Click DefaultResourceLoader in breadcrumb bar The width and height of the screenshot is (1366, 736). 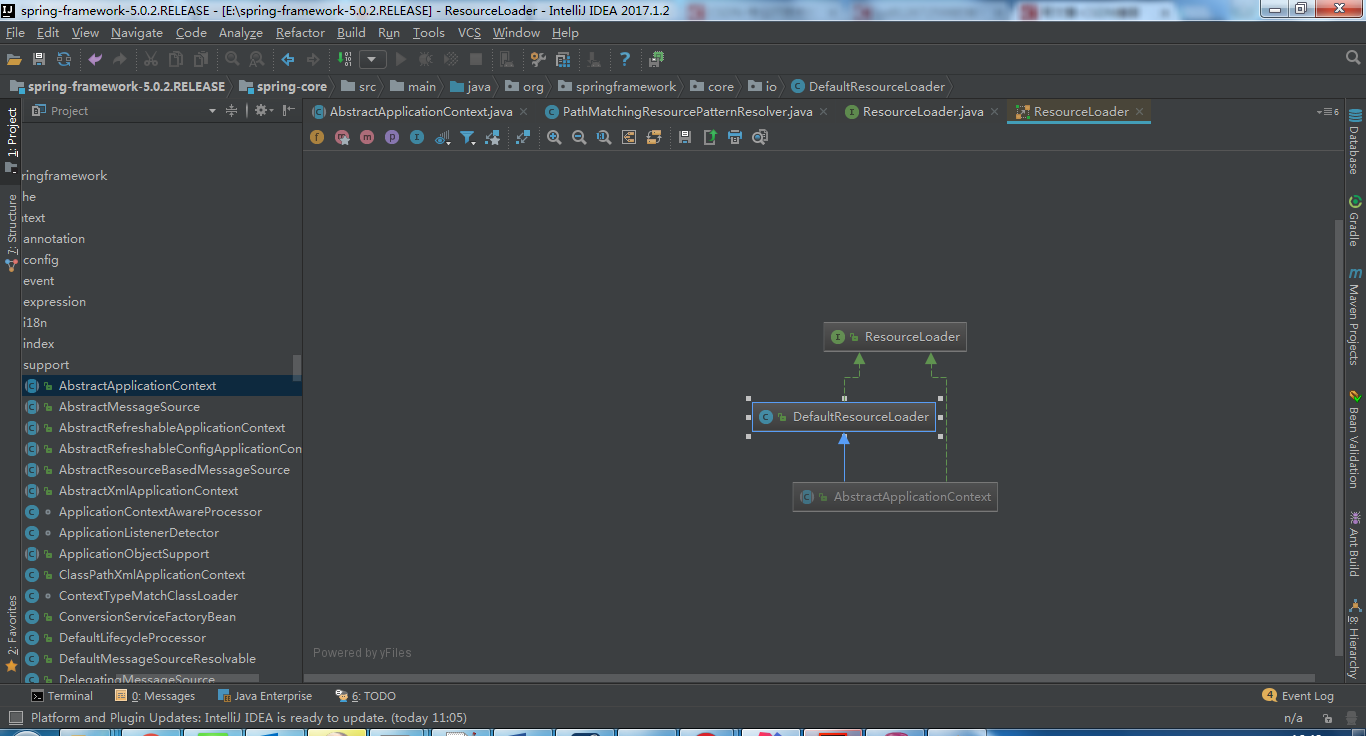[867, 87]
